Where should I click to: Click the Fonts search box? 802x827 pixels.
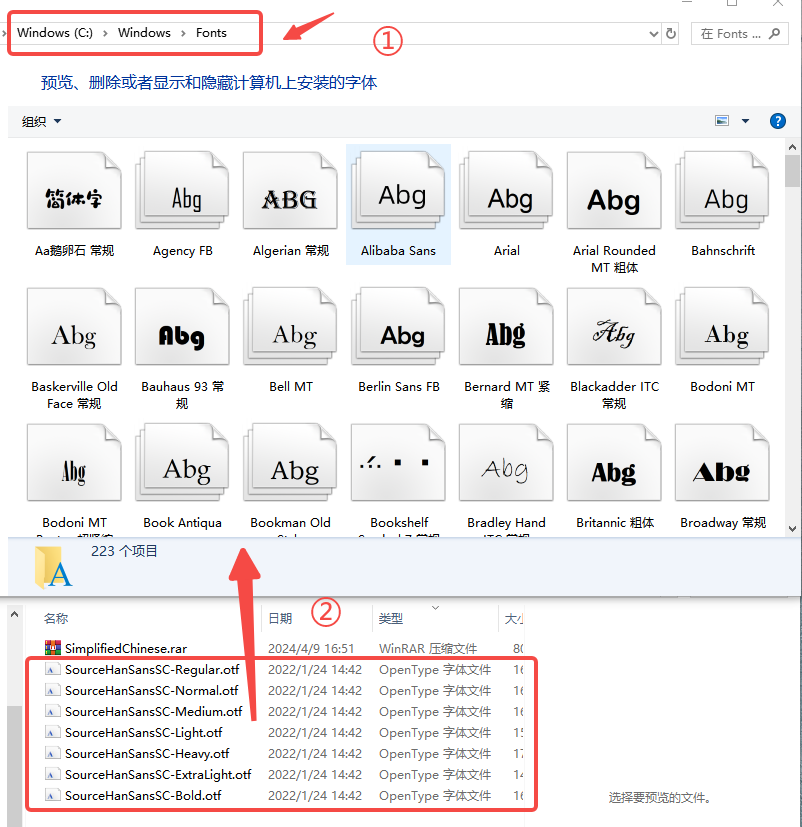pos(740,34)
